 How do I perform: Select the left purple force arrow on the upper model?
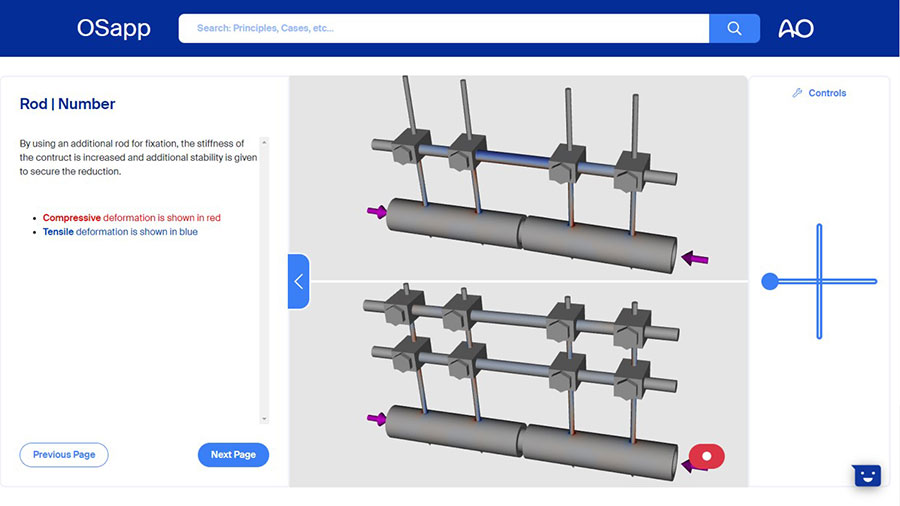pyautogui.click(x=377, y=211)
